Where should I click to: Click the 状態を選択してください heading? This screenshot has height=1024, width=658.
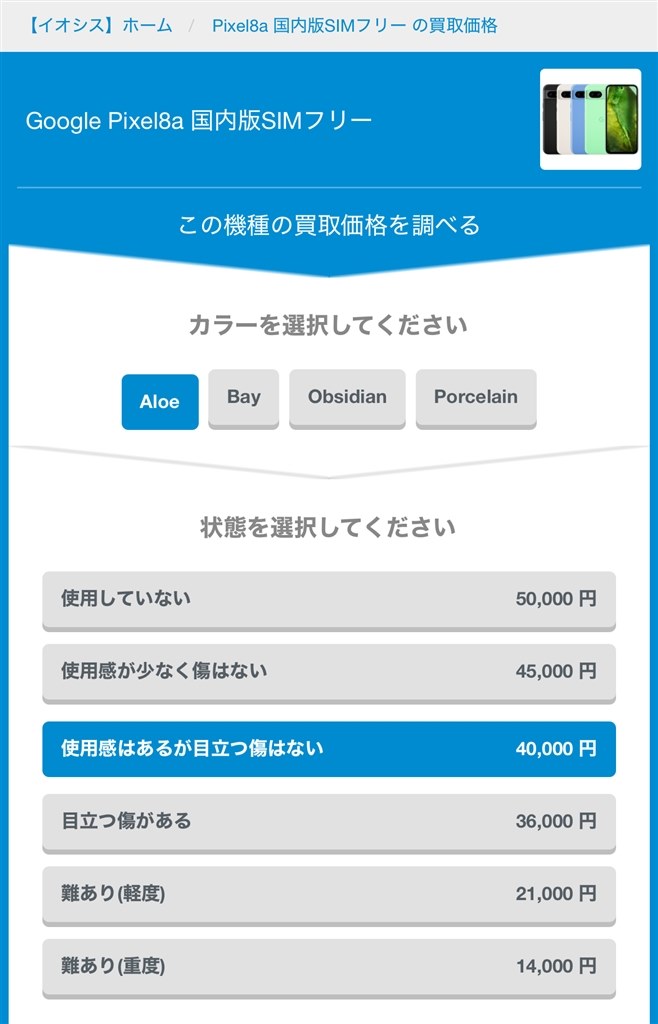click(x=329, y=524)
